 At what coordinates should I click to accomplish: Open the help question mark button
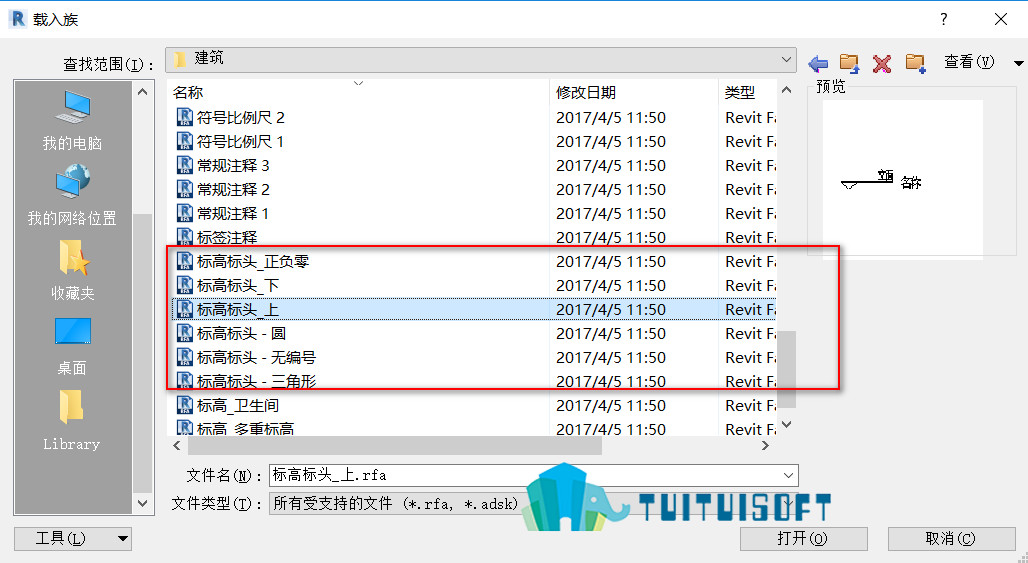point(943,19)
